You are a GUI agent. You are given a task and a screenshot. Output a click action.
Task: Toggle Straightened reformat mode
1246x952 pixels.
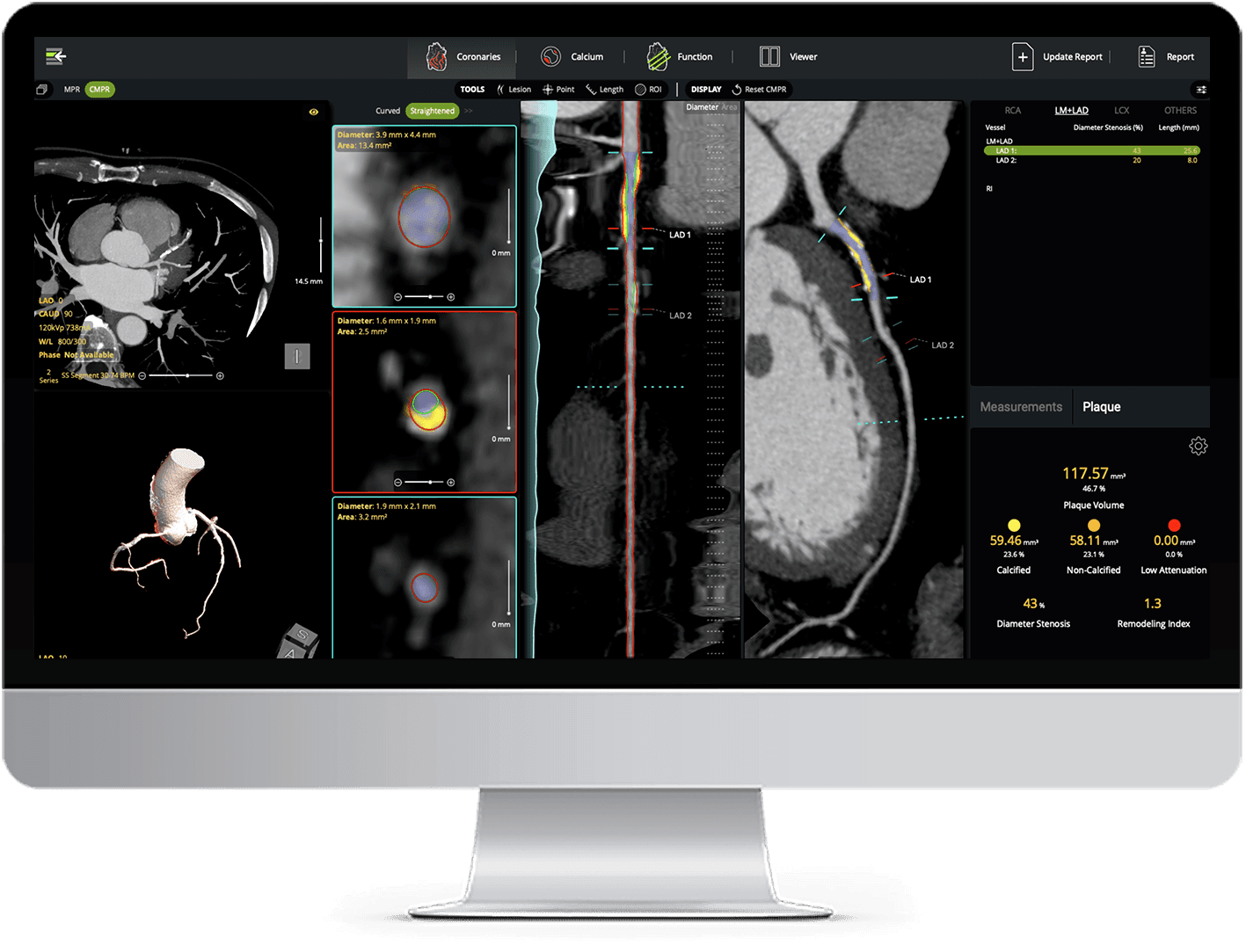[432, 111]
